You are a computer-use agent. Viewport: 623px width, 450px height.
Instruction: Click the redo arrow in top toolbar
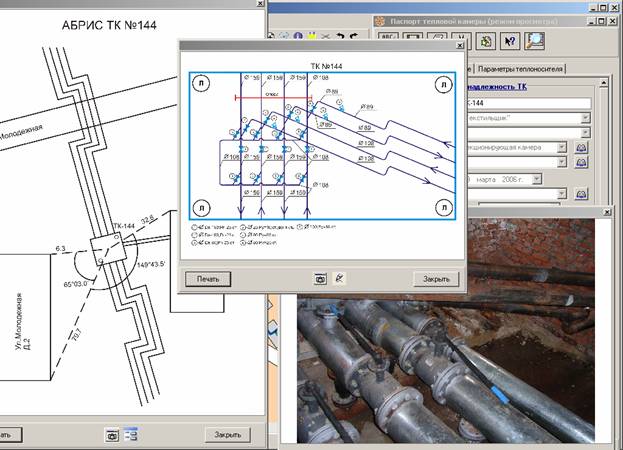coord(356,36)
